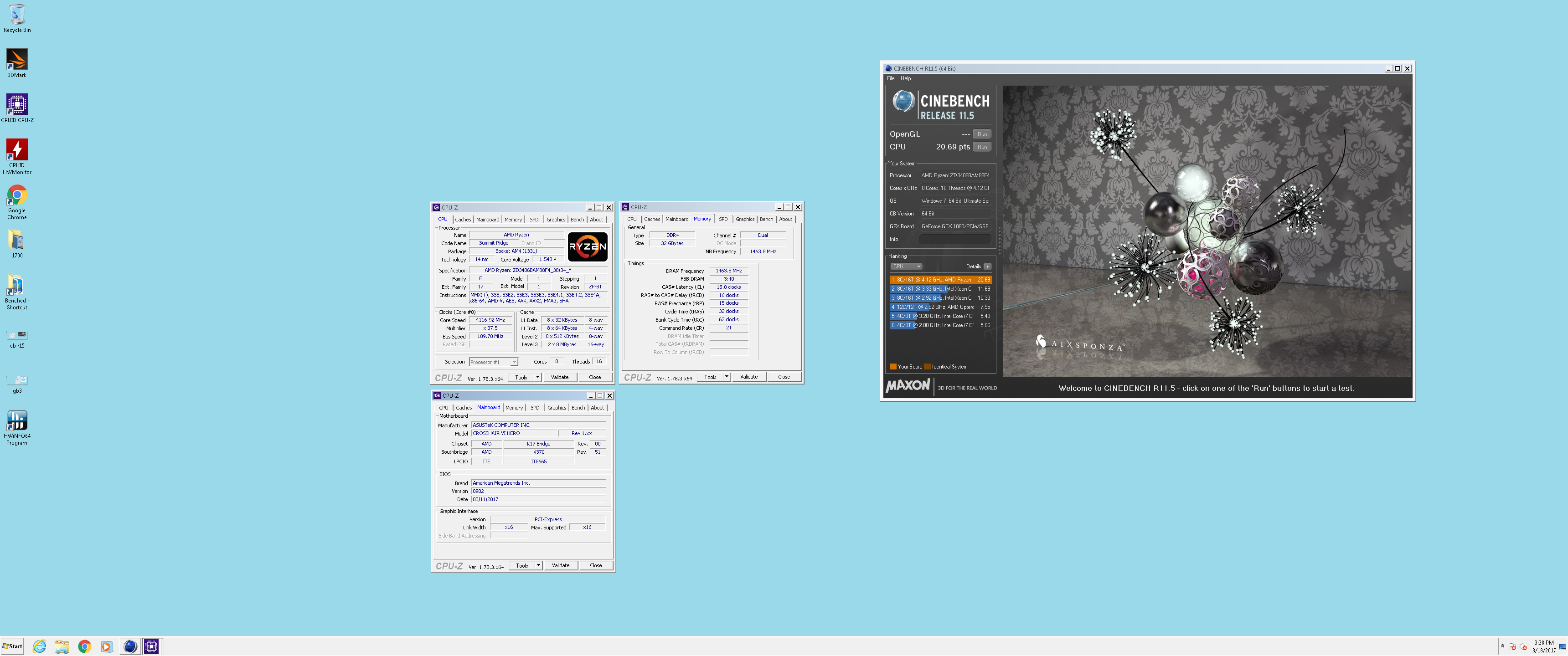This screenshot has width=1568, height=656.
Task: Click the CPU-Z title bar icon of Mainboard window
Action: pyautogui.click(x=437, y=395)
